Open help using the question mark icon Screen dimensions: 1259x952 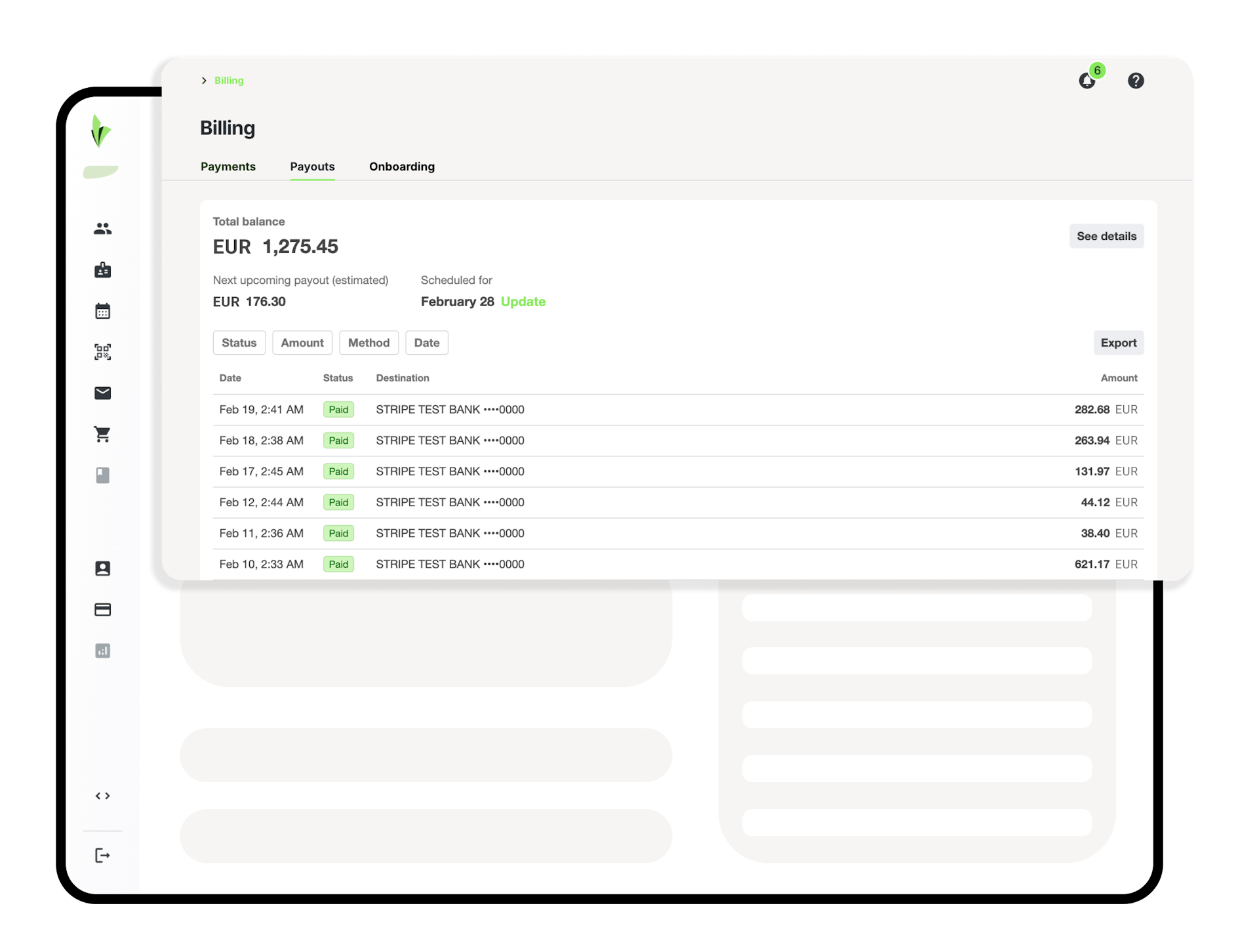pyautogui.click(x=1136, y=80)
